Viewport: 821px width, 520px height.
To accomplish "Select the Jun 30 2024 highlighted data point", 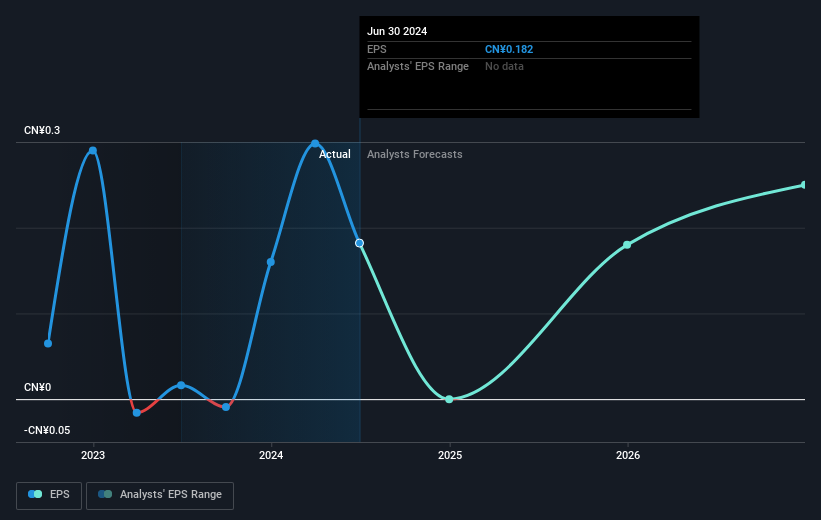I will point(359,243).
